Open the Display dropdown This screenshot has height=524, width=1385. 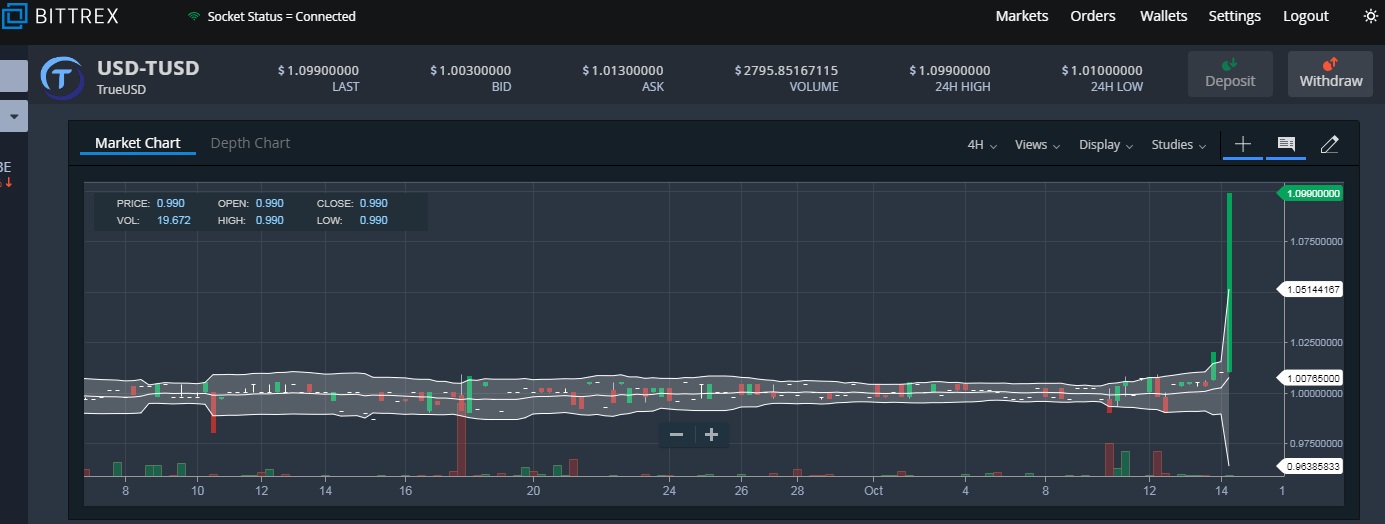(1105, 145)
